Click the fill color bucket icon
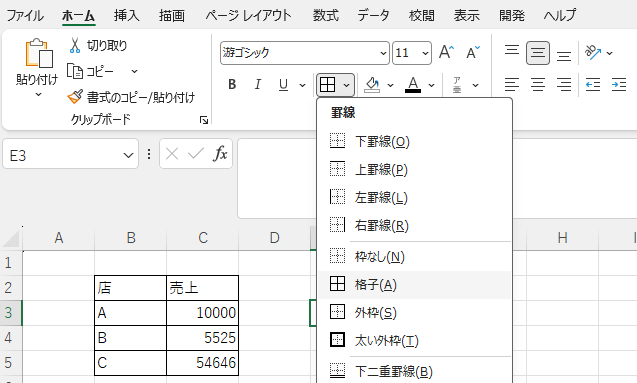The height and width of the screenshot is (383, 637). 372,84
